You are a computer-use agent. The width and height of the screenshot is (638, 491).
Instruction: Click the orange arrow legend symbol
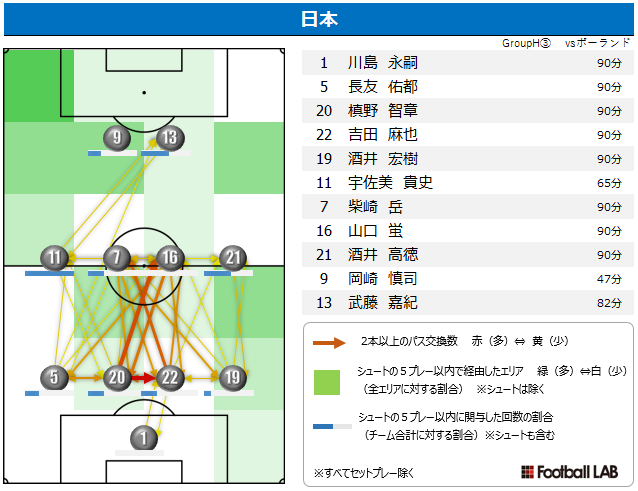point(329,343)
